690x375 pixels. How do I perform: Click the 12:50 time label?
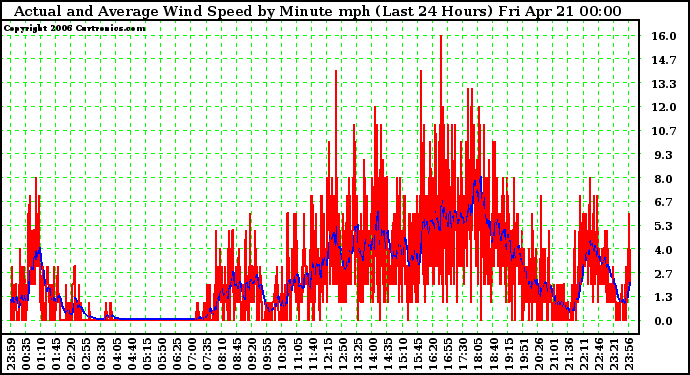342,354
